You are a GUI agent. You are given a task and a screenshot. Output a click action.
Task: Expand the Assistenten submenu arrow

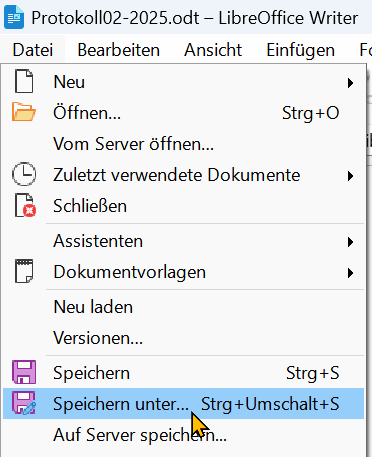(x=350, y=242)
